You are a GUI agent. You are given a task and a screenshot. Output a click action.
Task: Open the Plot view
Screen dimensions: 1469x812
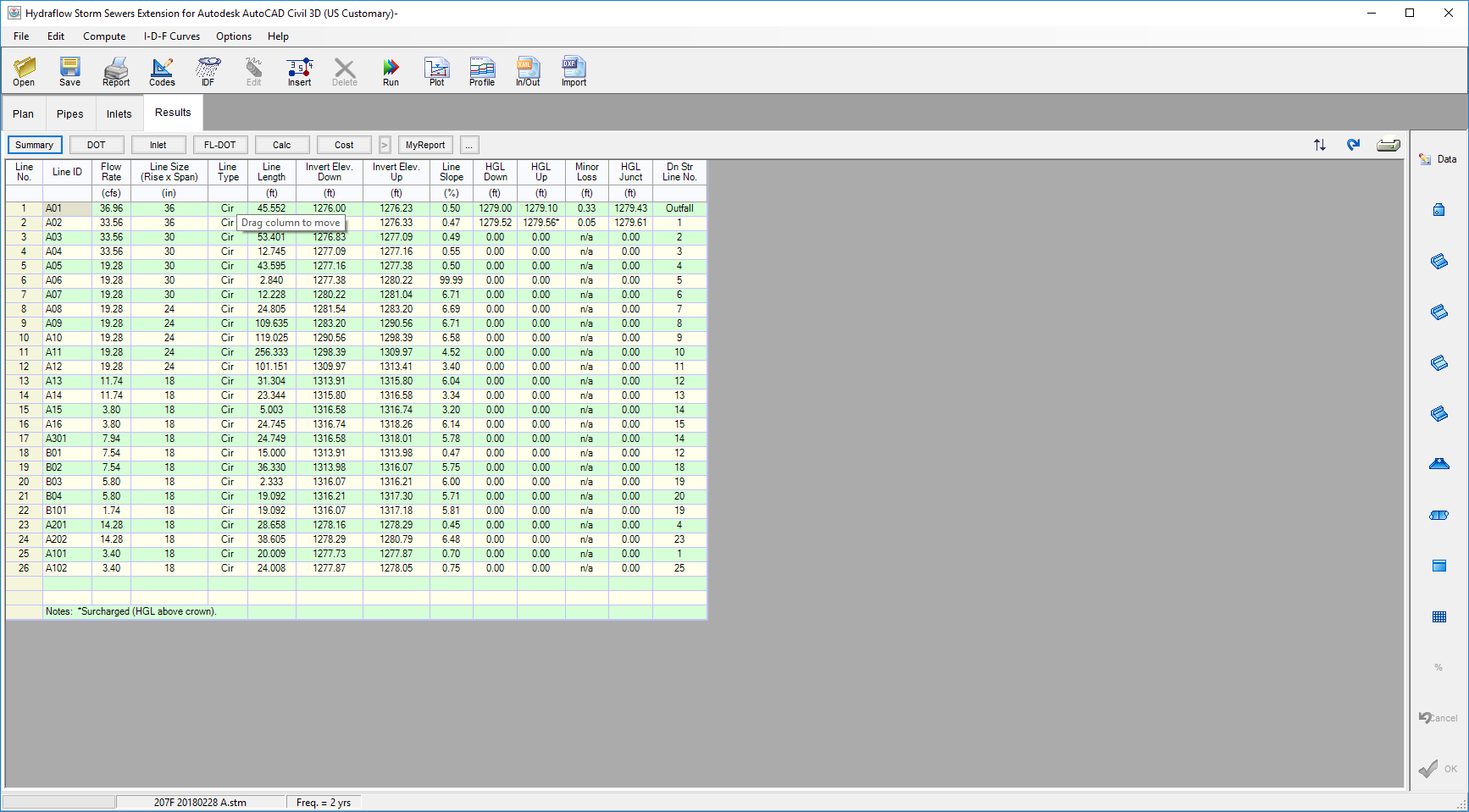pyautogui.click(x=436, y=71)
